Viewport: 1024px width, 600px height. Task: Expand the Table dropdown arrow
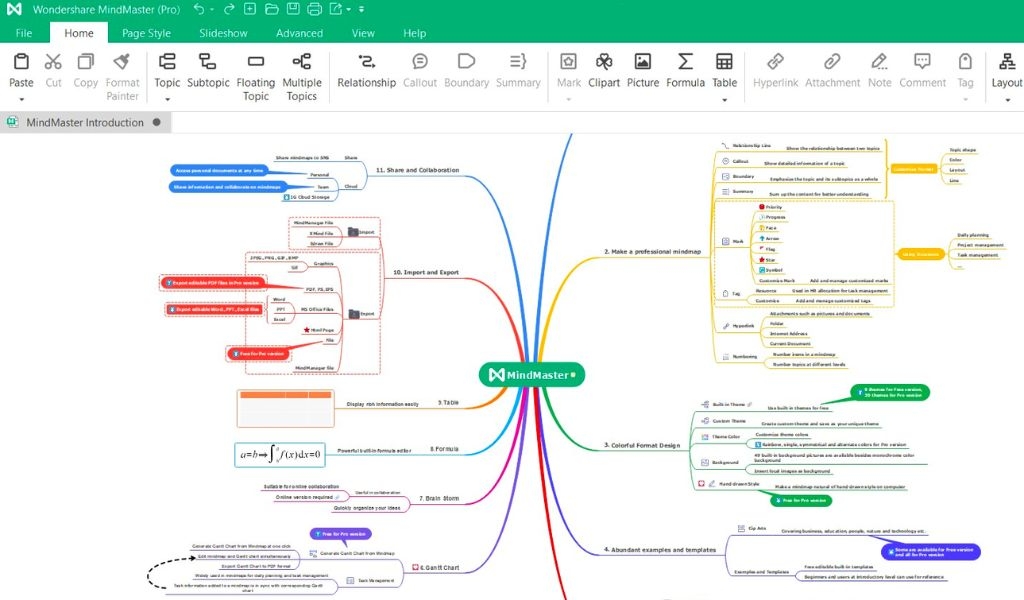click(x=724, y=99)
